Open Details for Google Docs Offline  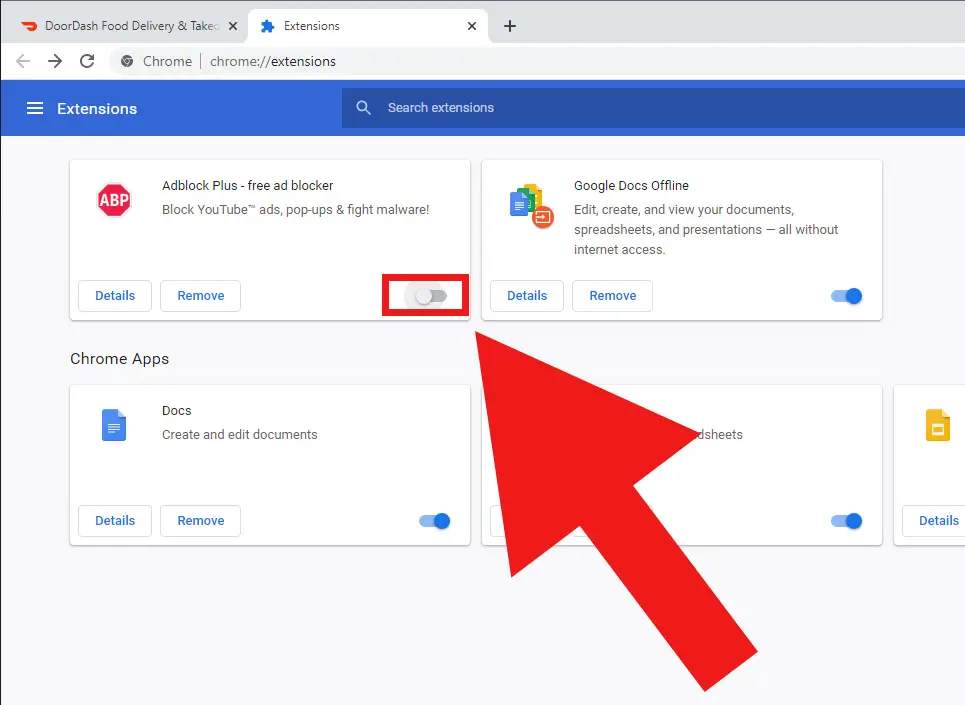click(x=527, y=296)
